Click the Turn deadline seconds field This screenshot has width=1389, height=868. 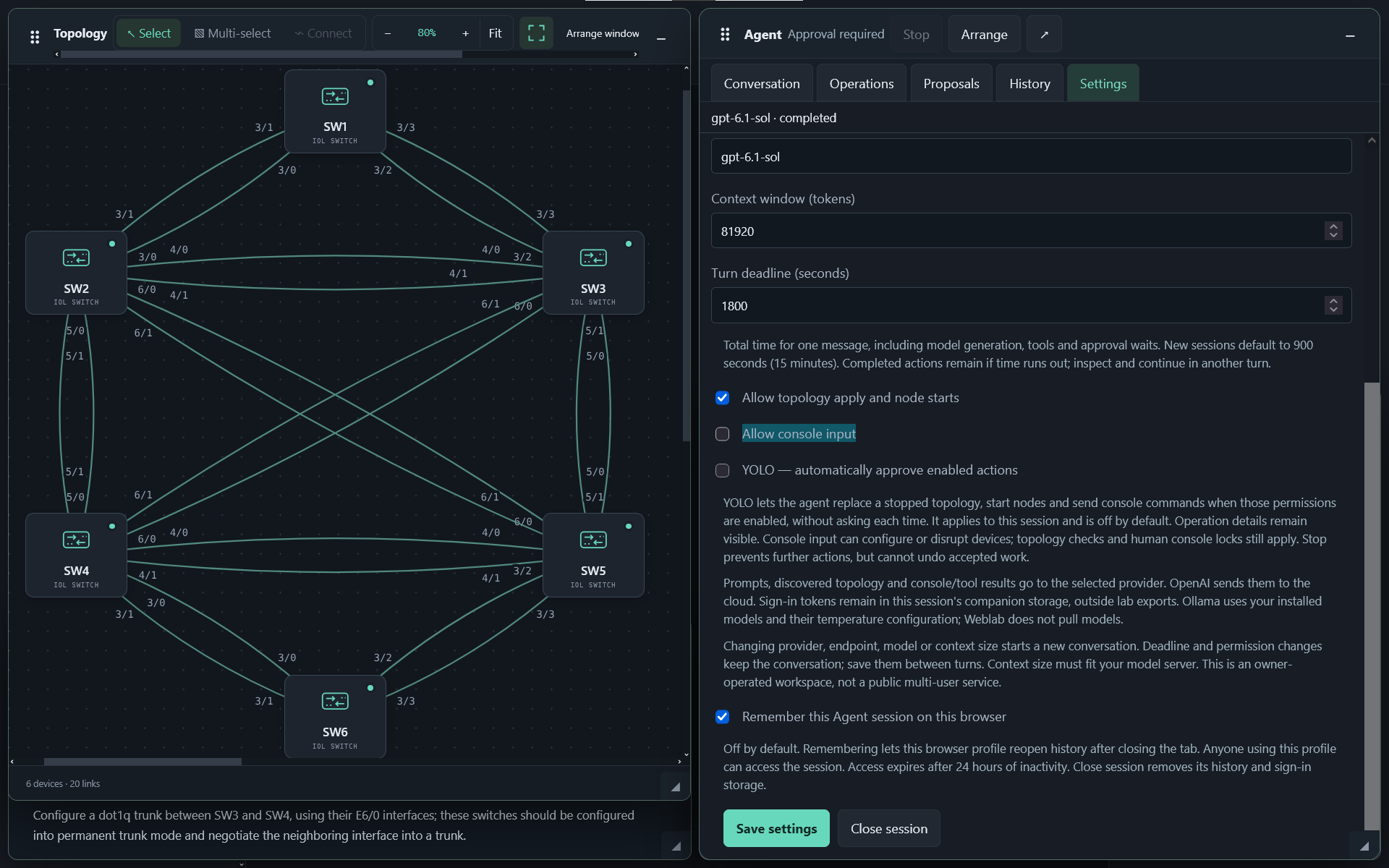point(1031,305)
